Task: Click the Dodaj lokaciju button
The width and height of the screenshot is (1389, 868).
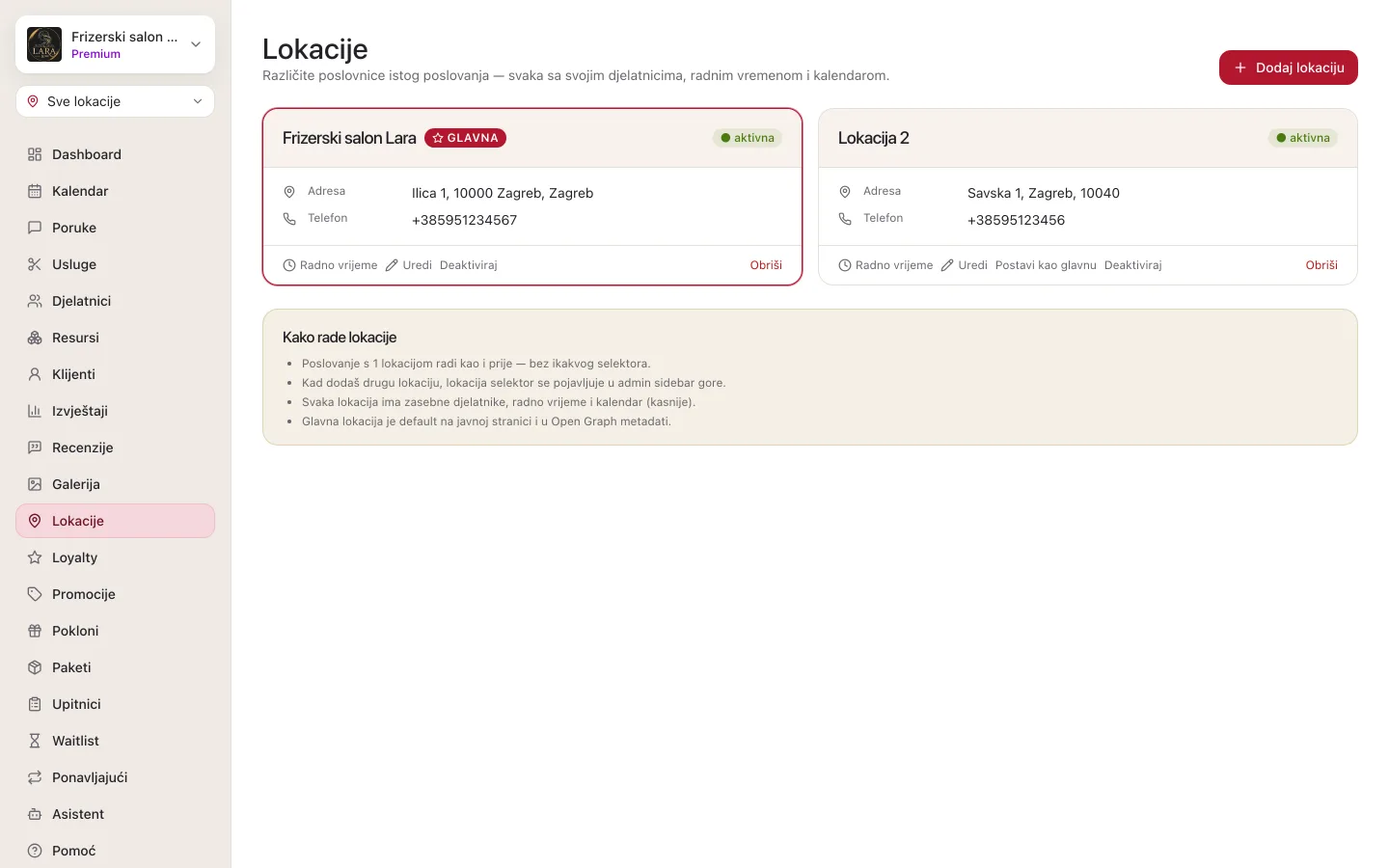Action: (1288, 68)
